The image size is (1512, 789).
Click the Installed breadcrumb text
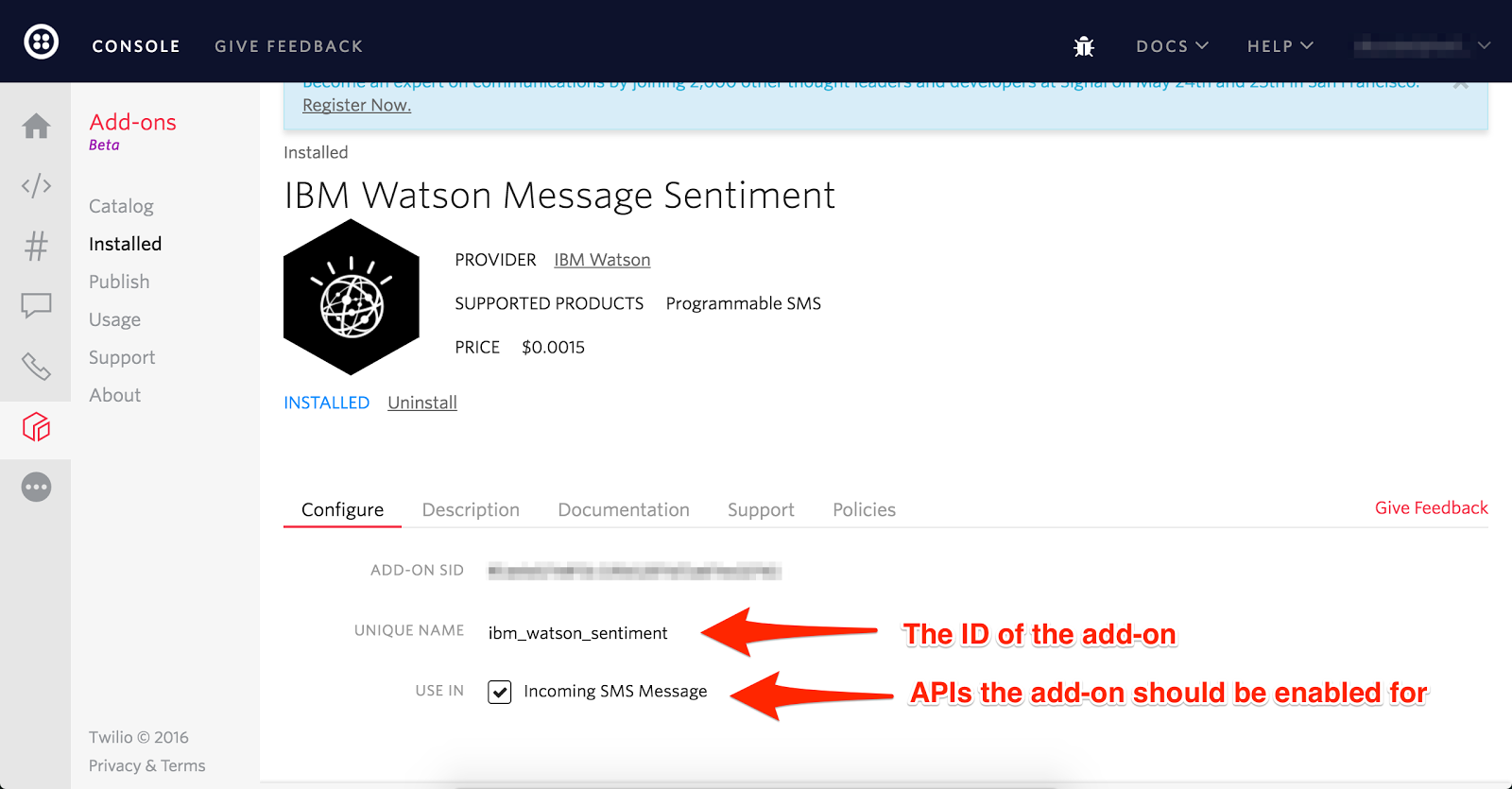316,152
